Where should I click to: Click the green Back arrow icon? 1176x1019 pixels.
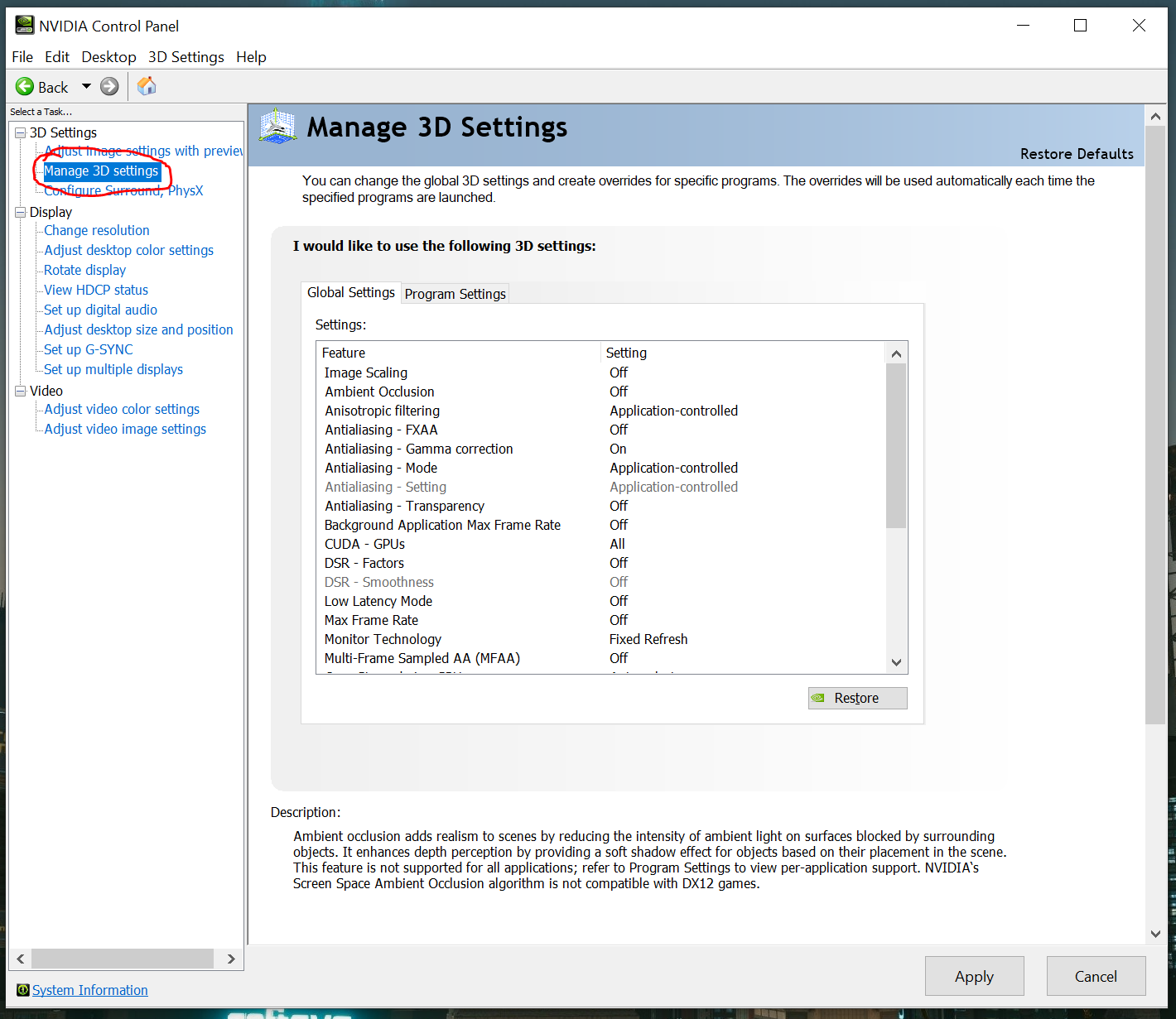tap(25, 87)
